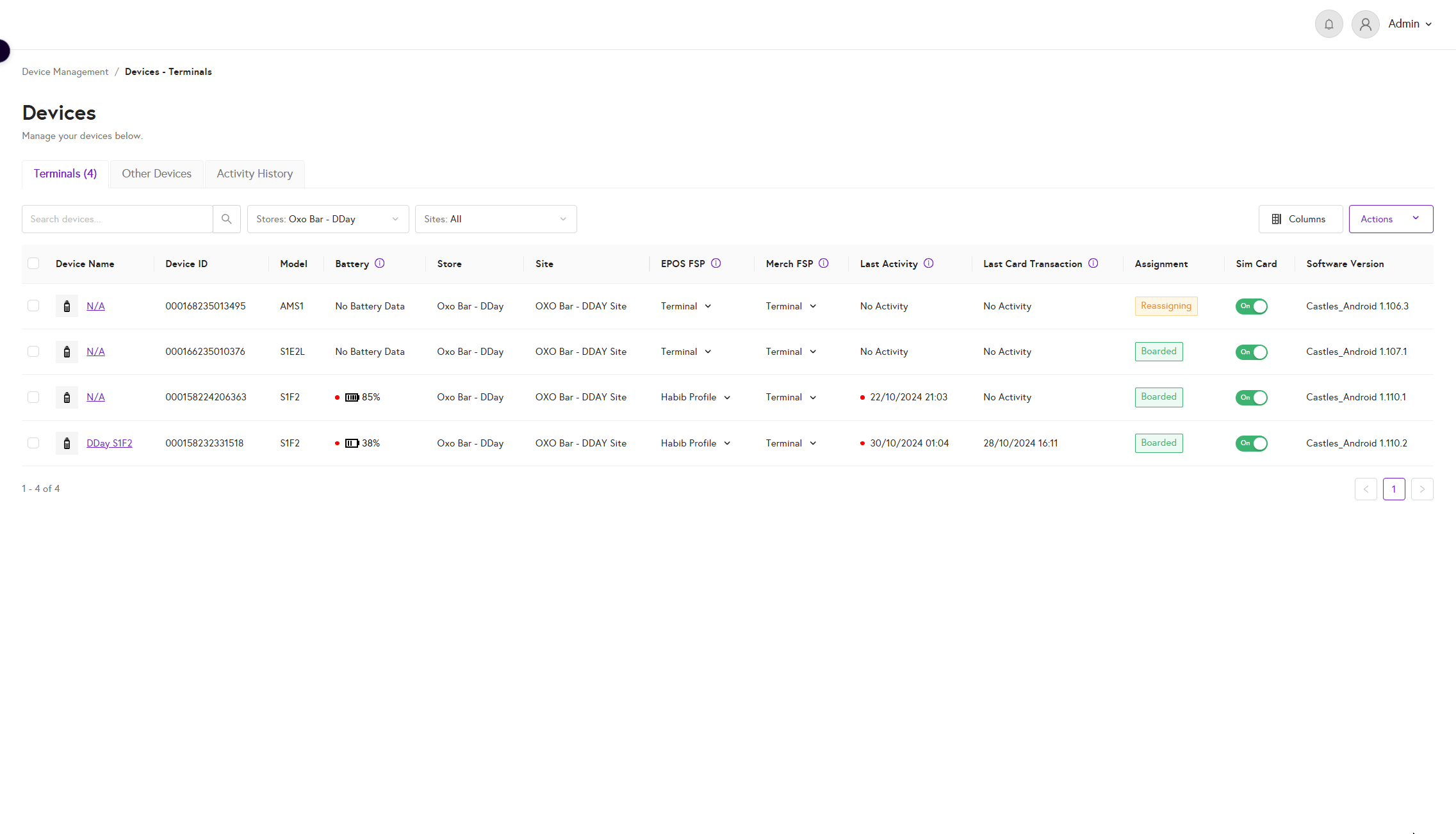Click the Merch FSP info icon

click(x=824, y=263)
